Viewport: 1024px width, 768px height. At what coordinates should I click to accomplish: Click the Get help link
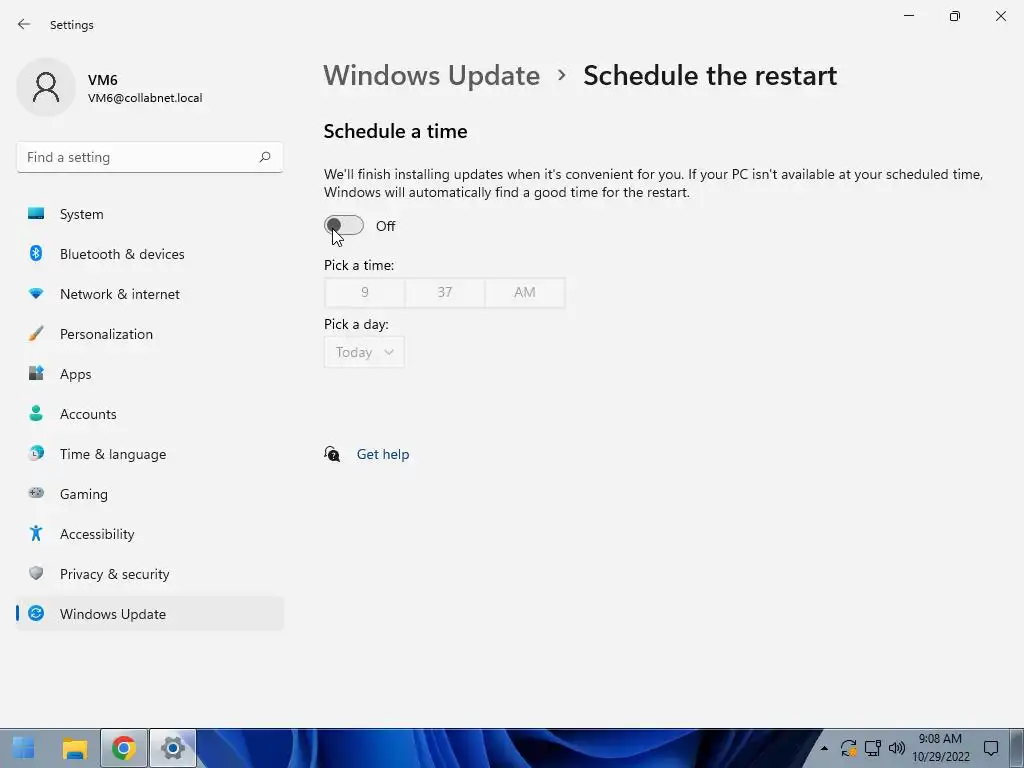pos(383,454)
